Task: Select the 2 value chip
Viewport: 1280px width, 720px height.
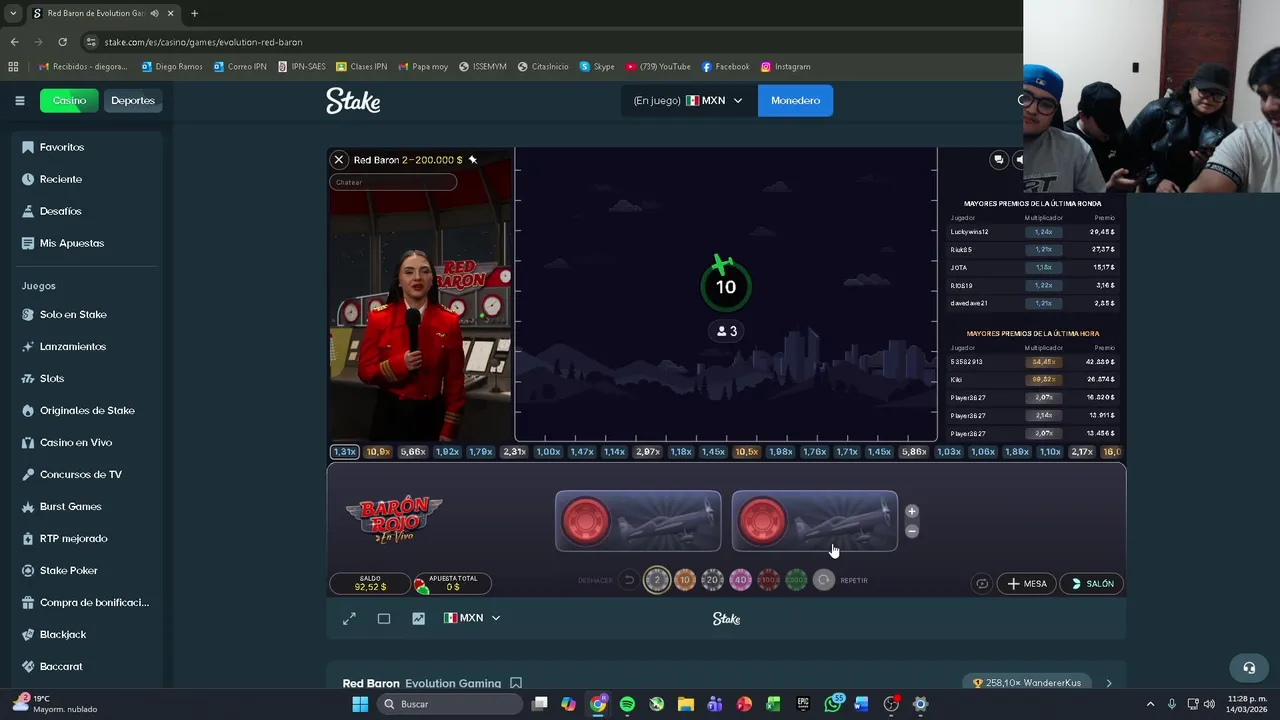Action: click(x=657, y=580)
